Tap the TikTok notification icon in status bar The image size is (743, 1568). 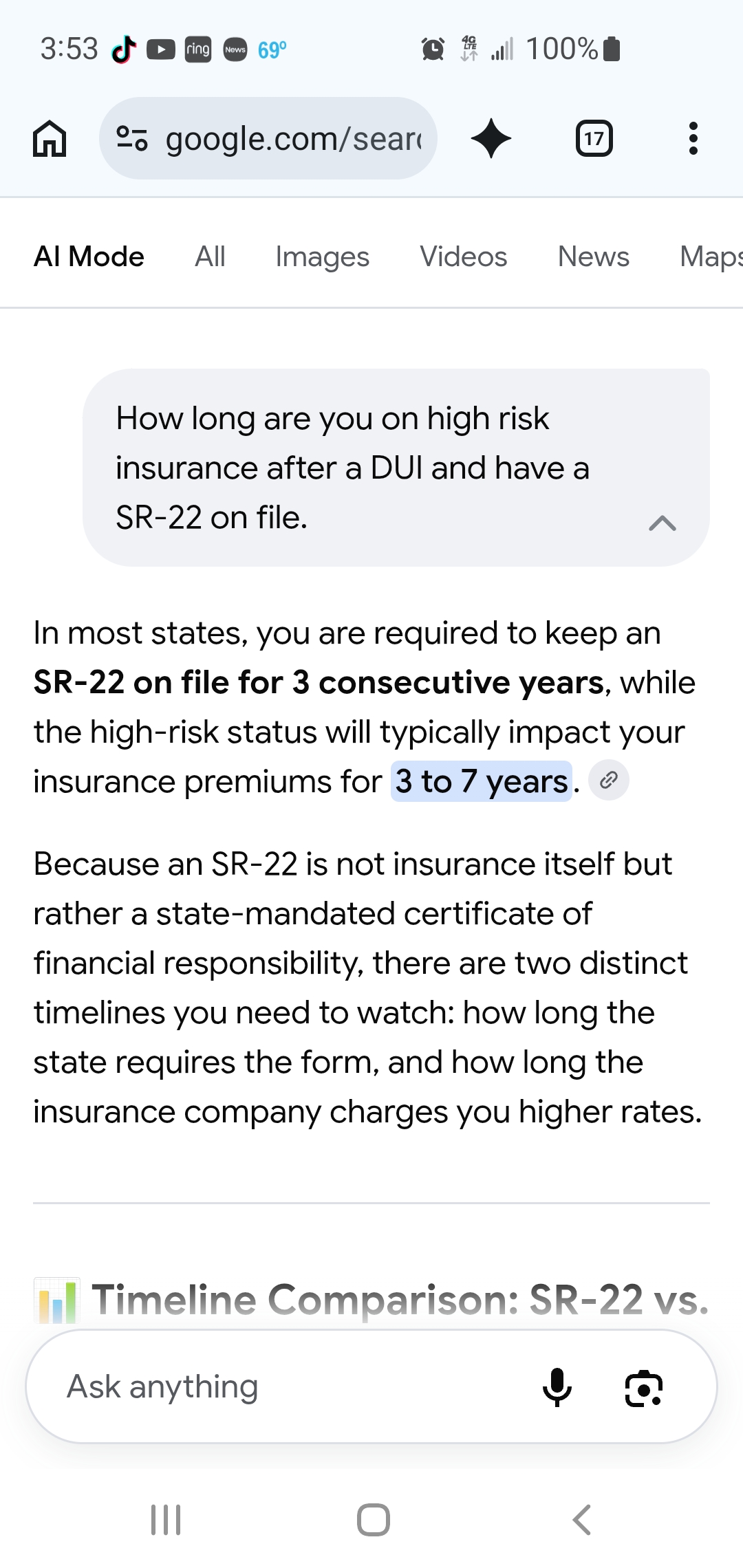124,49
